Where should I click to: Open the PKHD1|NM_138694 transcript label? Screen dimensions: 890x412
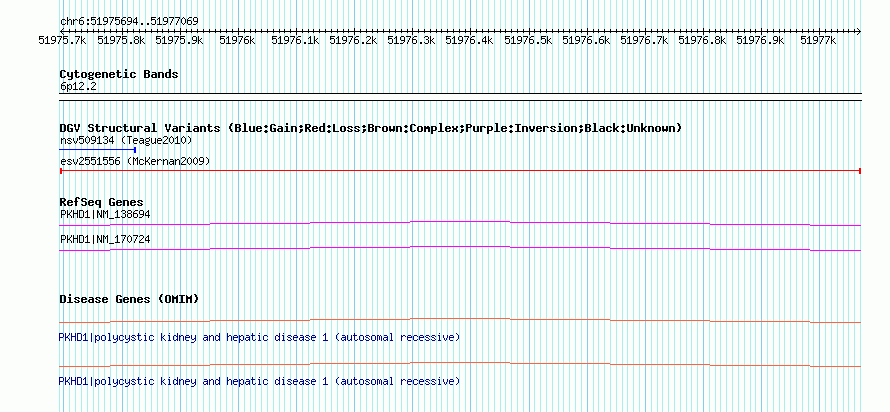[105, 215]
